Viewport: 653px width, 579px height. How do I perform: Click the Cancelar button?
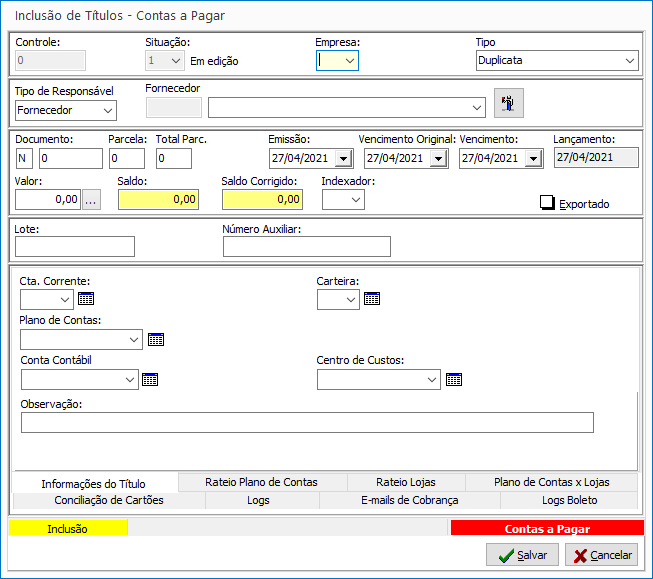point(601,555)
